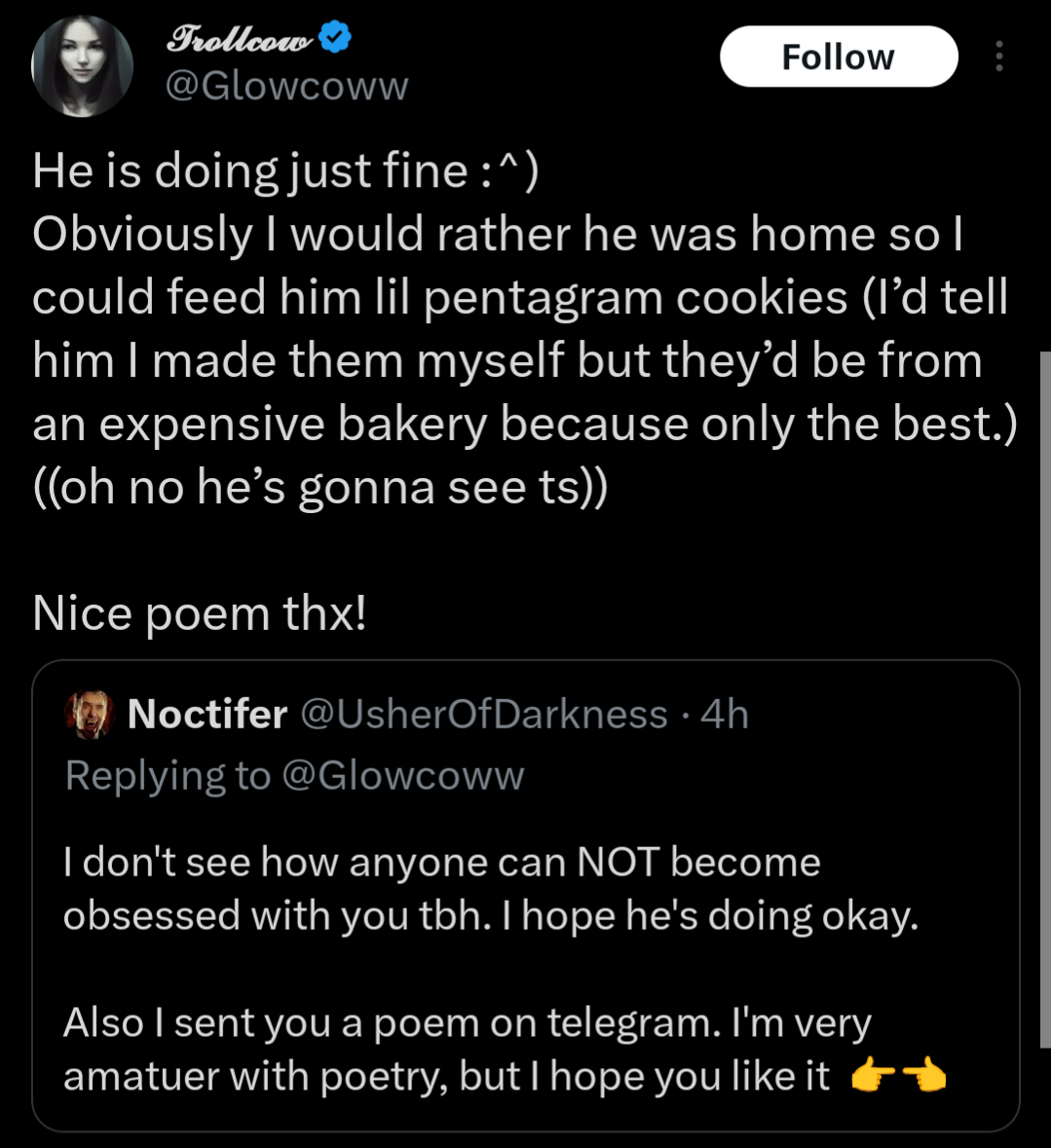The width and height of the screenshot is (1051, 1148).
Task: Click the '((oh no he's gonna see ts))' line
Action: 319,488
